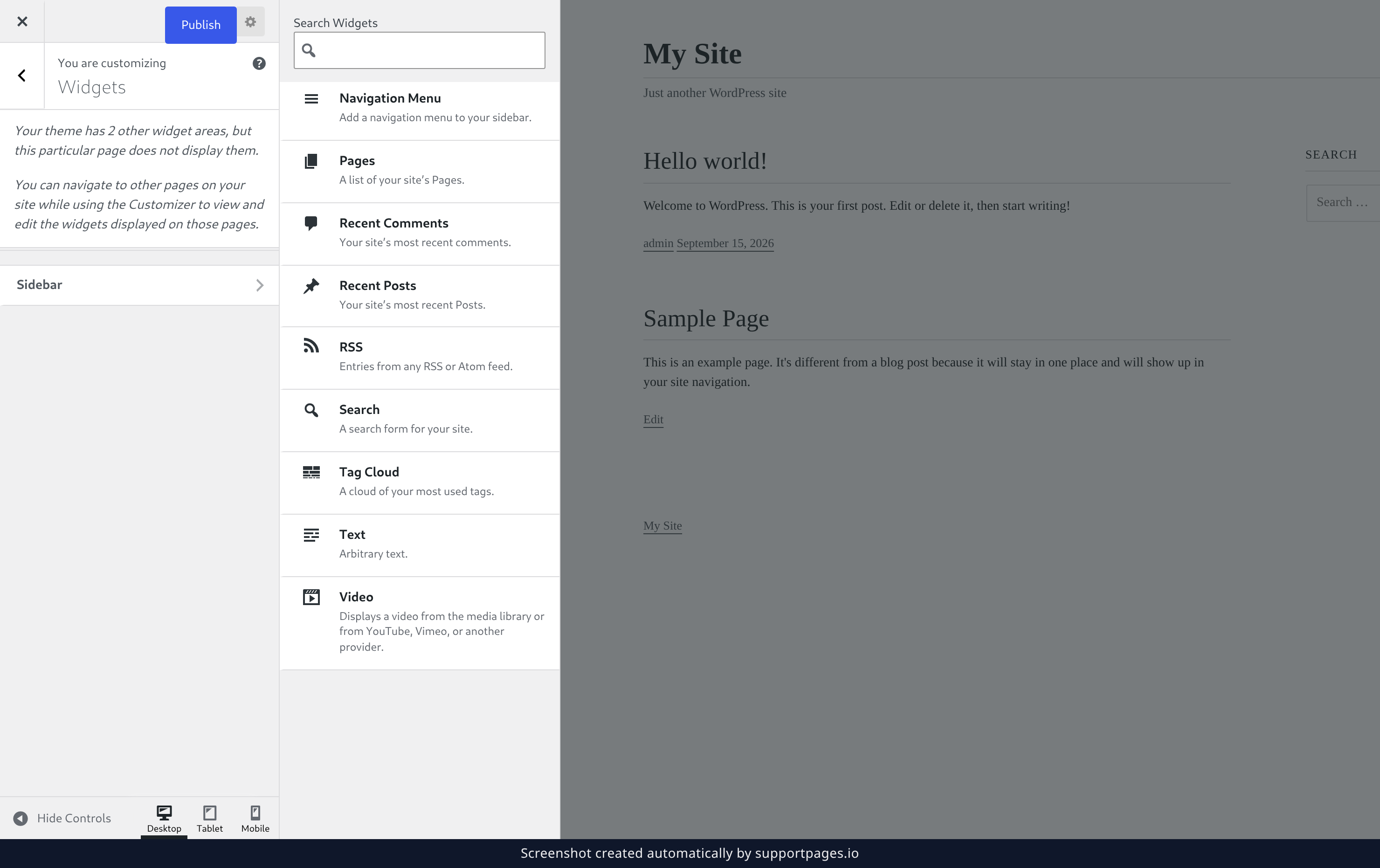Add the Text widget
This screenshot has height=868, width=1380.
[420, 545]
